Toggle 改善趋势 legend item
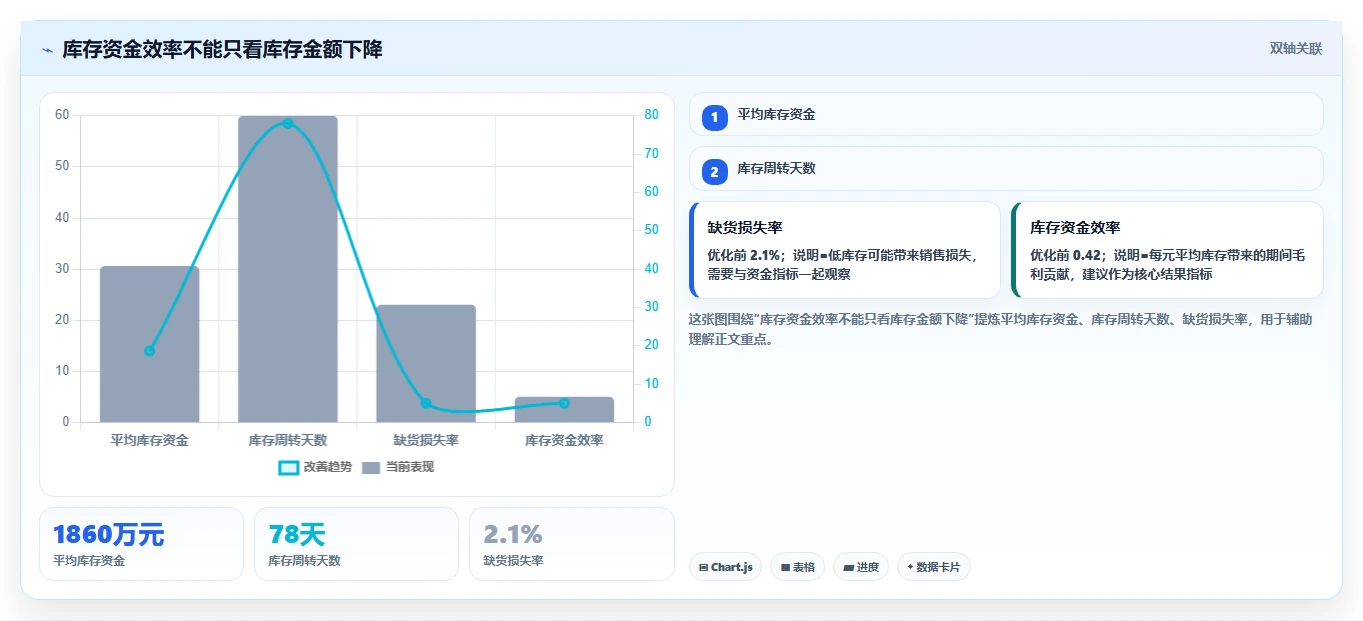1363x621 pixels. click(x=315, y=467)
